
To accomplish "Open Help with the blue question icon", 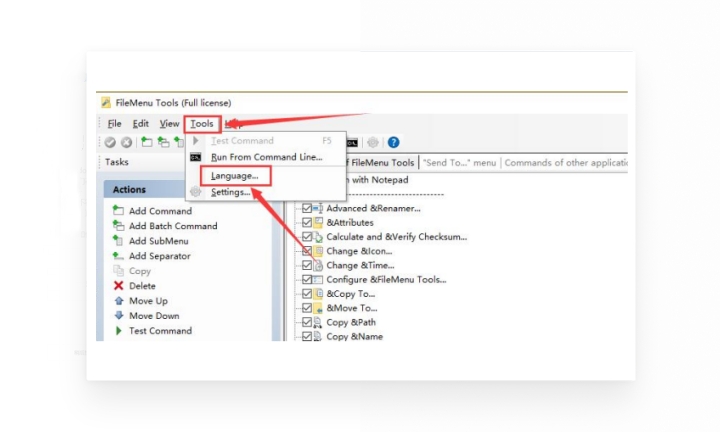I will click(x=394, y=142).
